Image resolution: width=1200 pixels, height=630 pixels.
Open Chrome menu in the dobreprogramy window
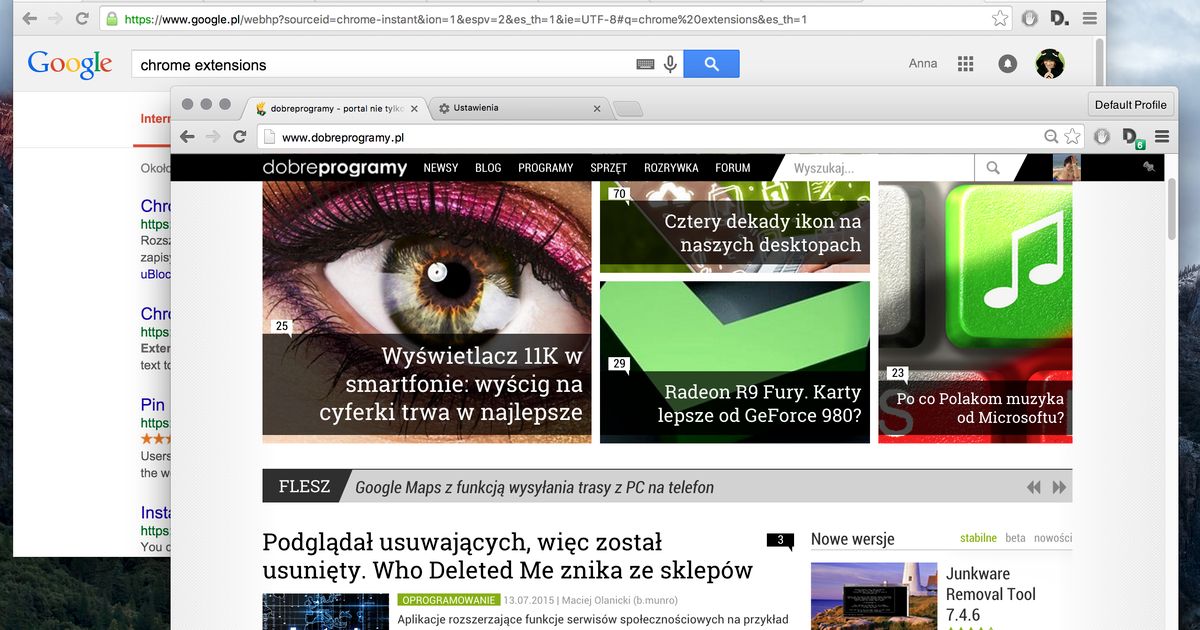point(1162,137)
